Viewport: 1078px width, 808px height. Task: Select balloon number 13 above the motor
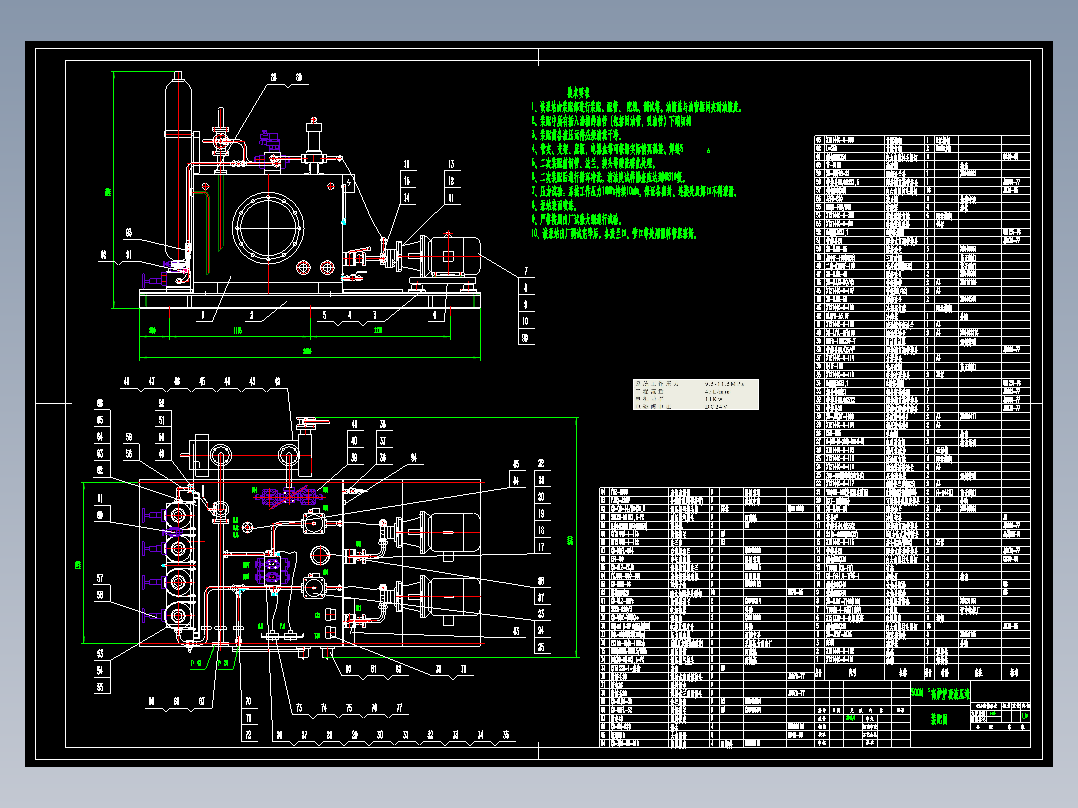click(452, 164)
